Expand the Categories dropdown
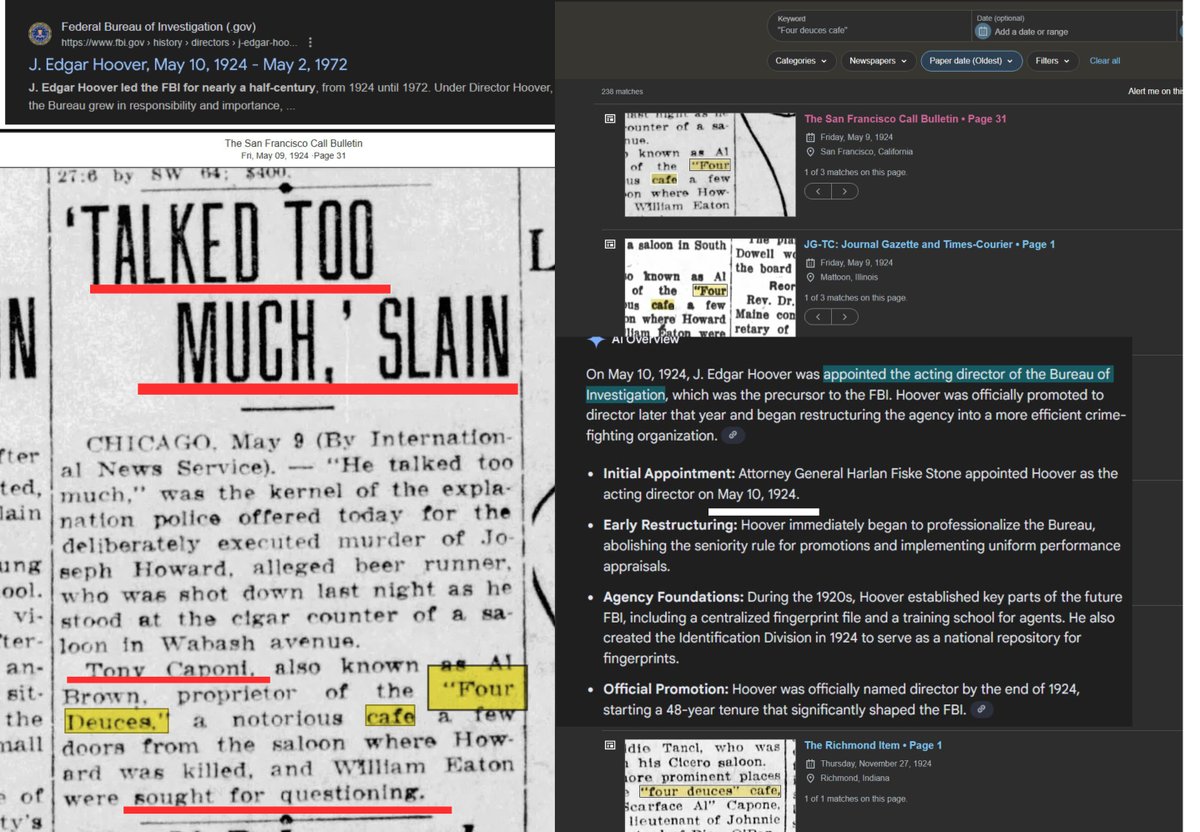The width and height of the screenshot is (1200, 832). point(801,61)
